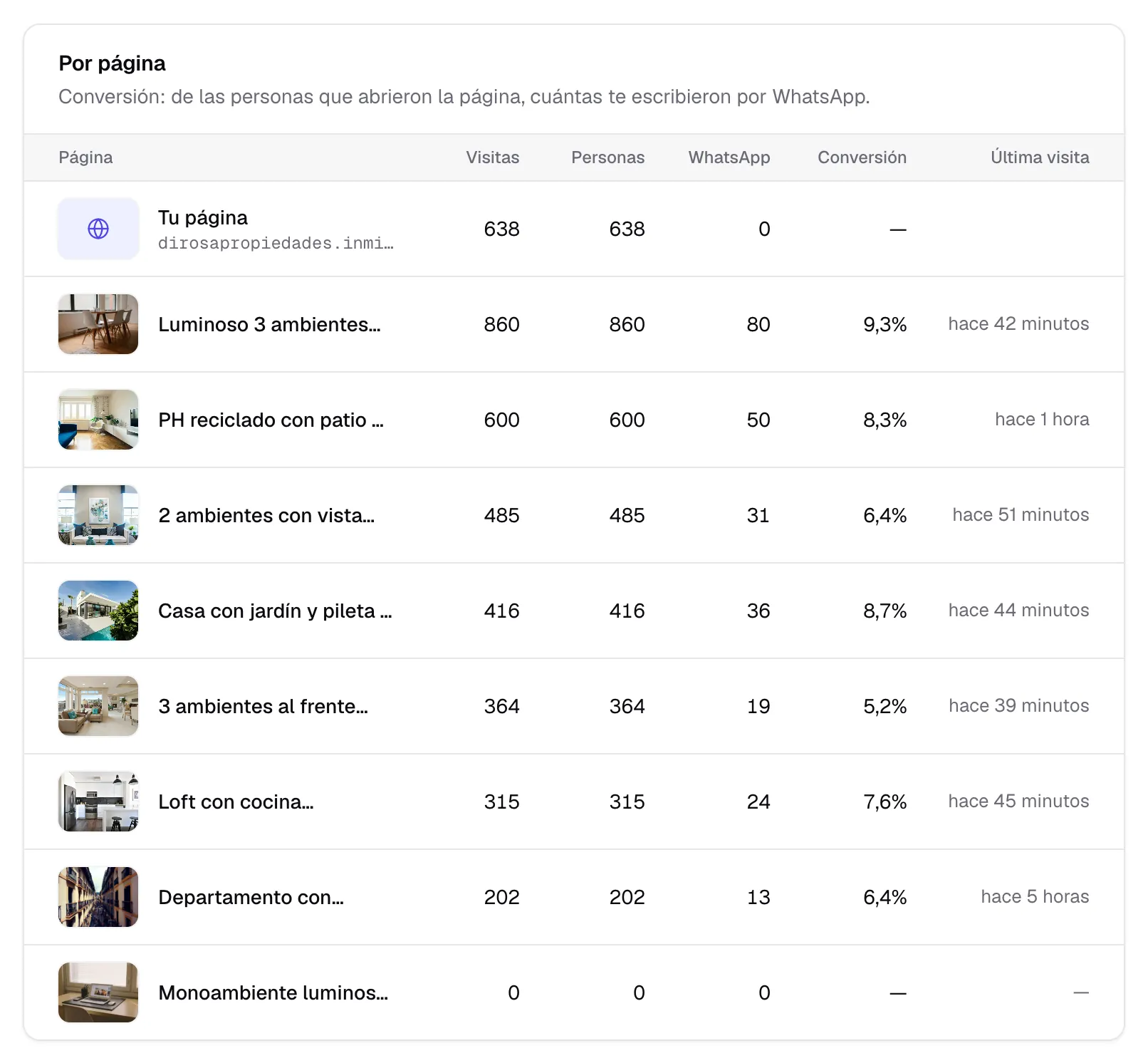Open PH reciclado con patio listing title

tap(271, 420)
